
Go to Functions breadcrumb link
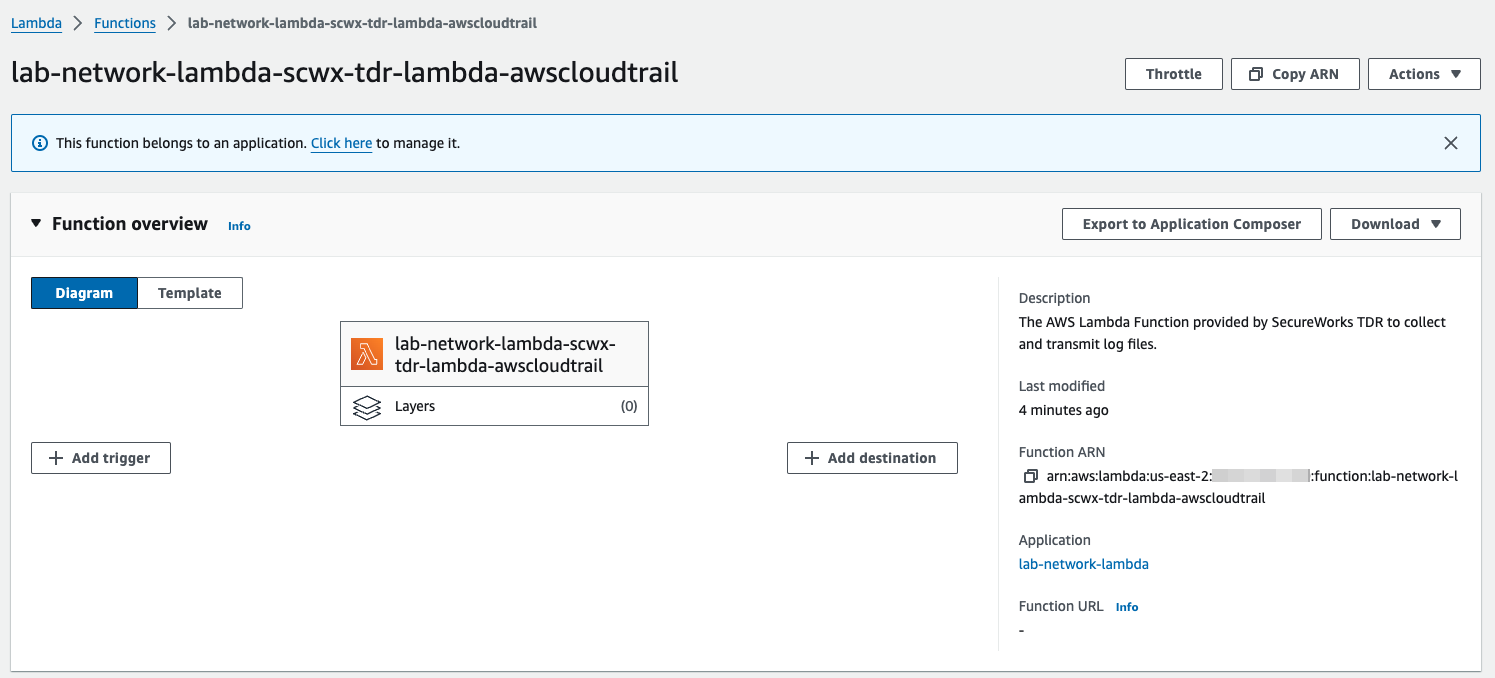pos(125,23)
